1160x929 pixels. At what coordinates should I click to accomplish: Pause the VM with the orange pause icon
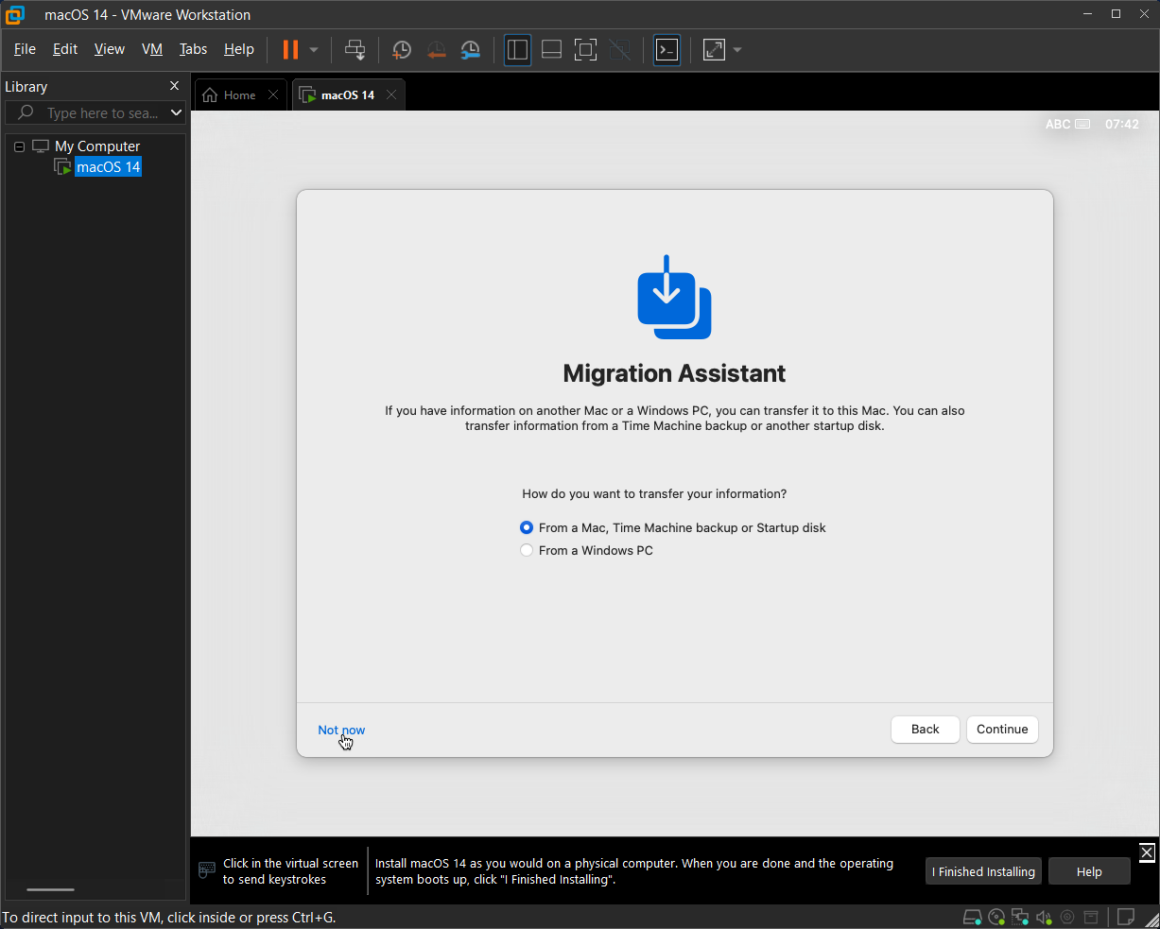tap(291, 50)
